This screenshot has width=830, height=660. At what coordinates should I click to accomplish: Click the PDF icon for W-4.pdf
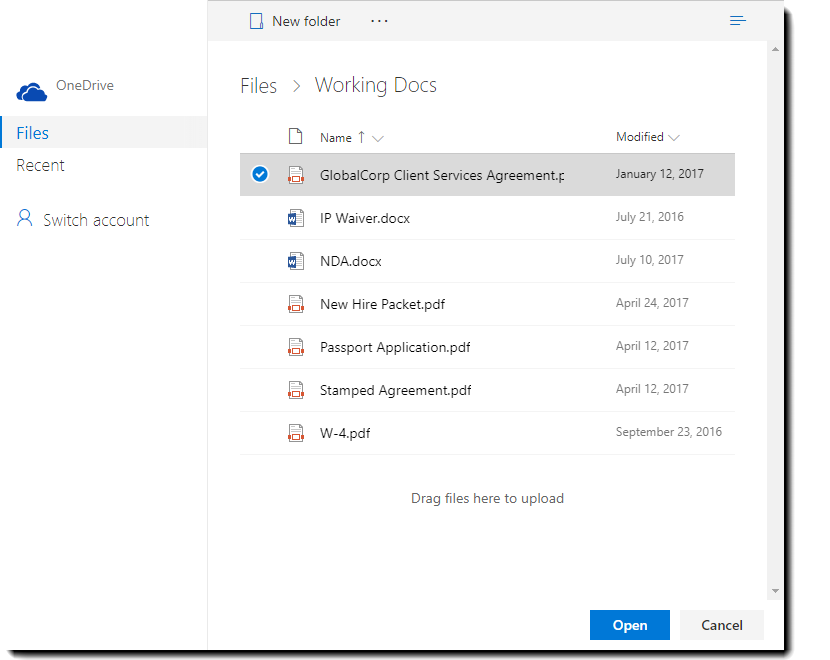pos(296,433)
